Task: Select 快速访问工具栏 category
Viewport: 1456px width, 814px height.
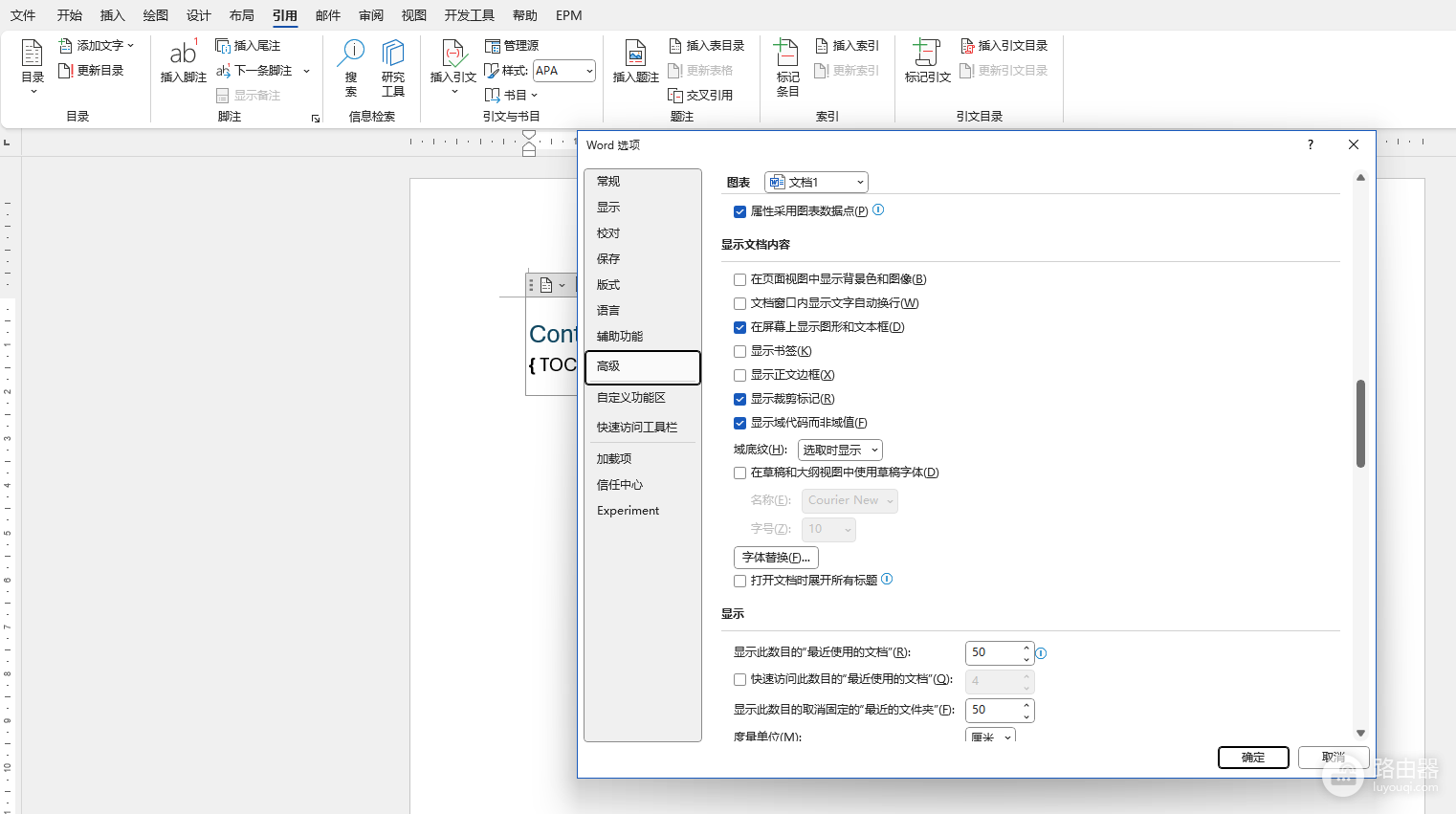Action: (642, 427)
